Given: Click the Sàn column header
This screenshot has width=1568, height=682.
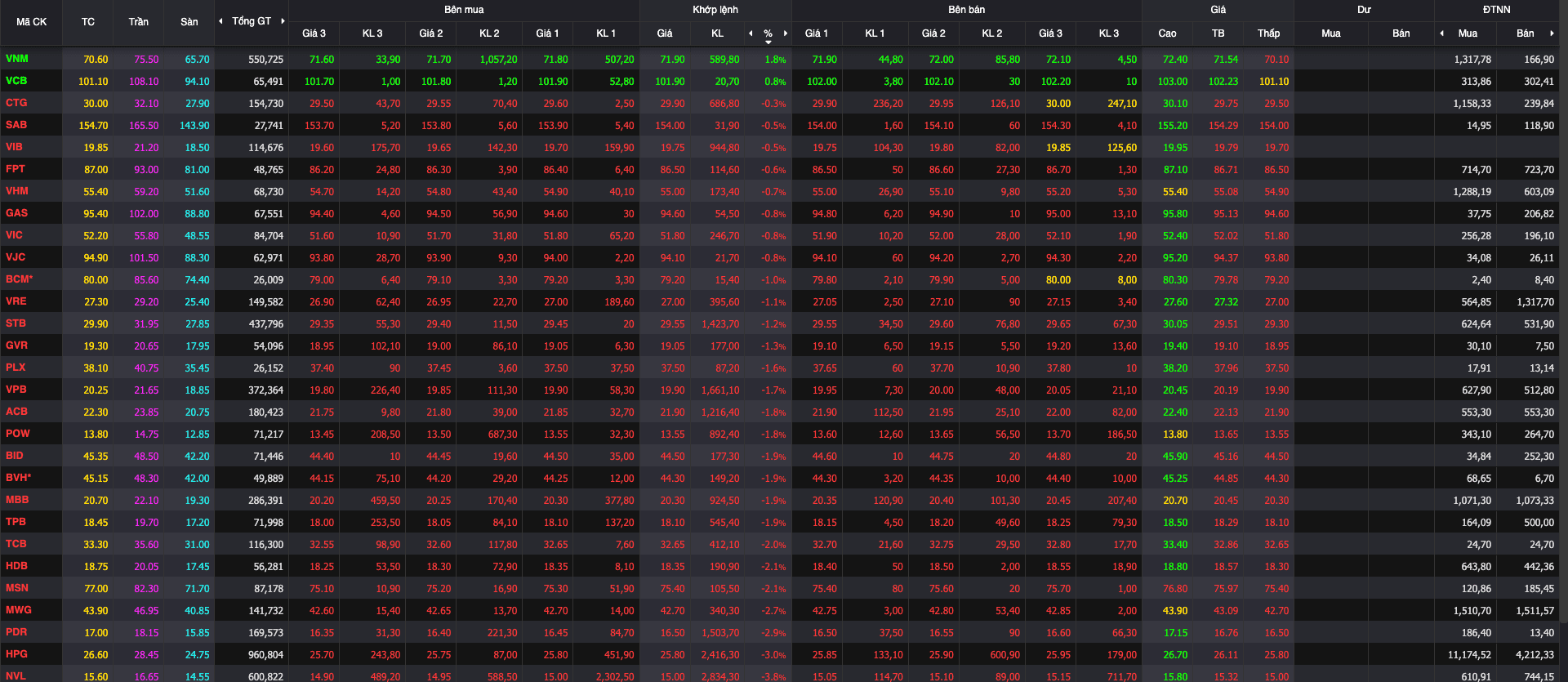Looking at the screenshot, I should [x=189, y=22].
